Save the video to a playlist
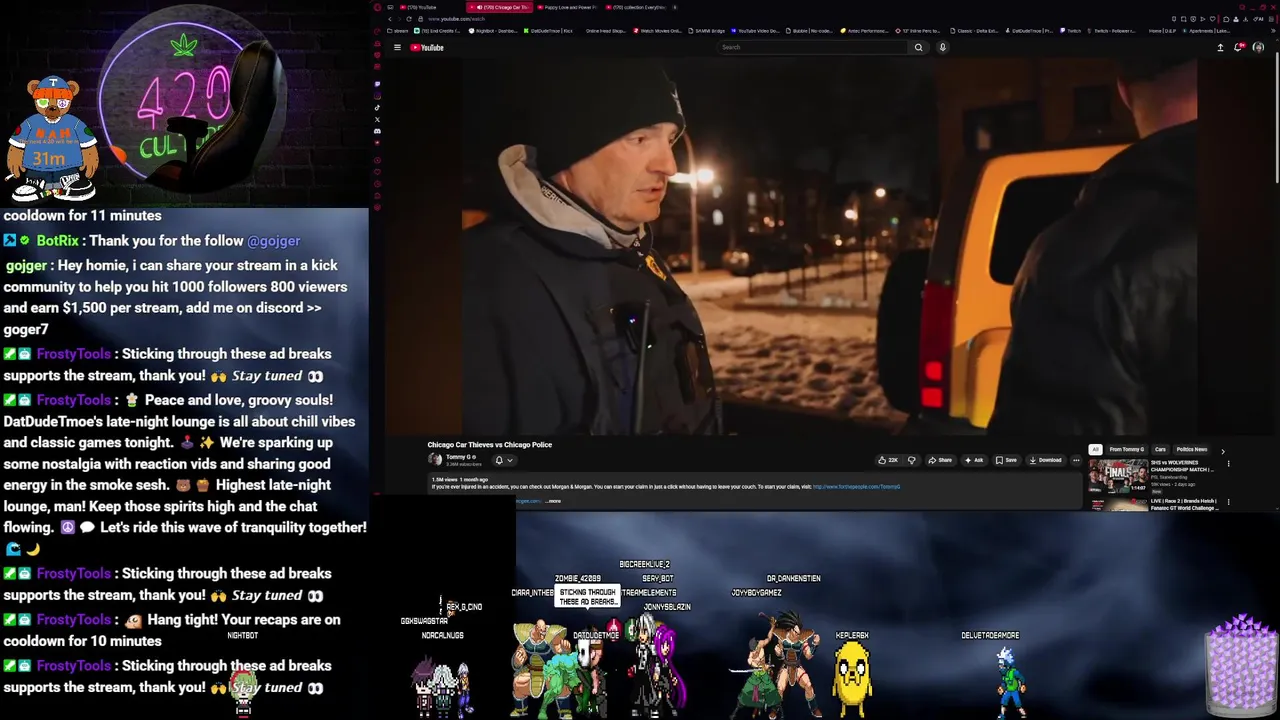 pos(1006,460)
